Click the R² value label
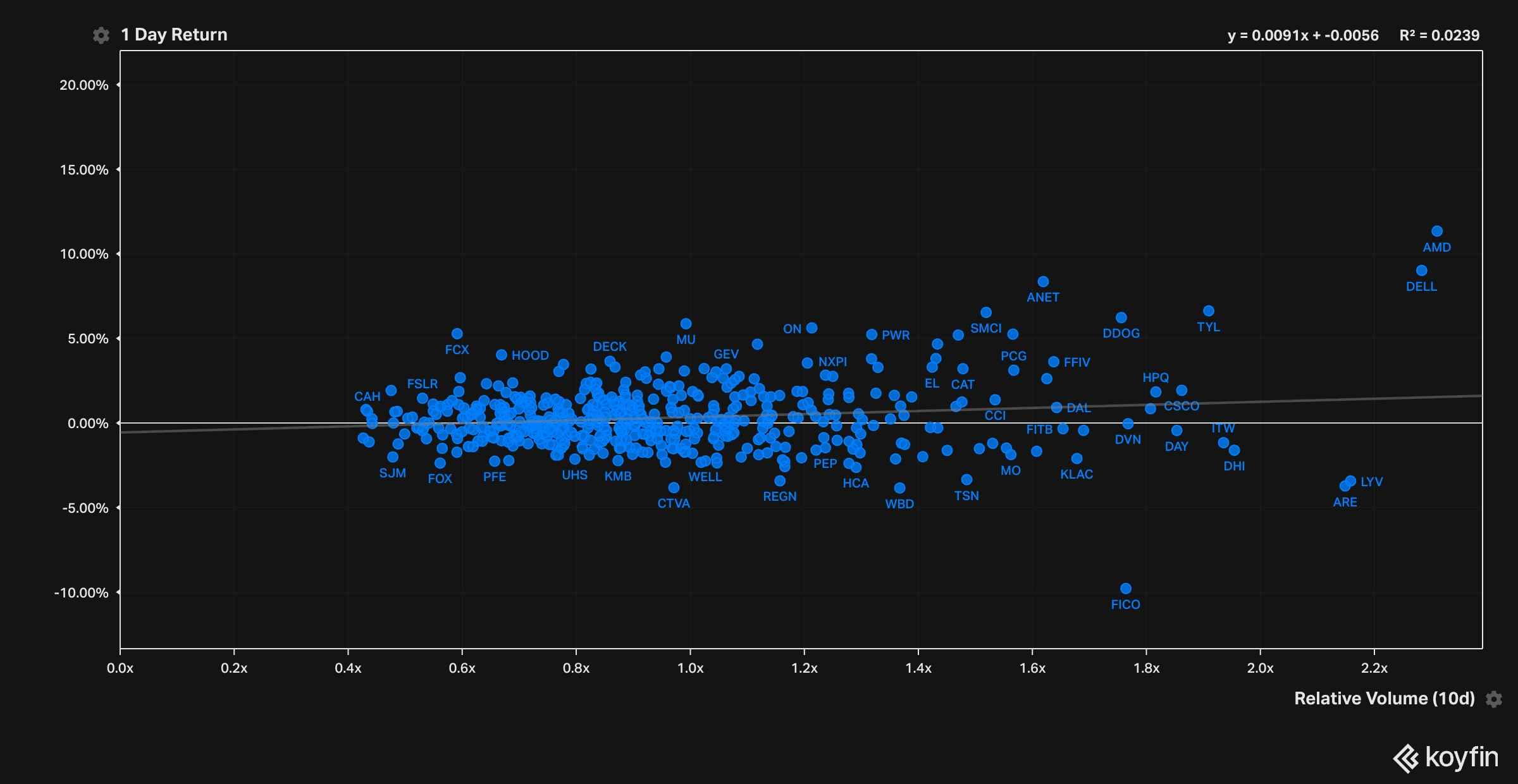 click(1439, 35)
